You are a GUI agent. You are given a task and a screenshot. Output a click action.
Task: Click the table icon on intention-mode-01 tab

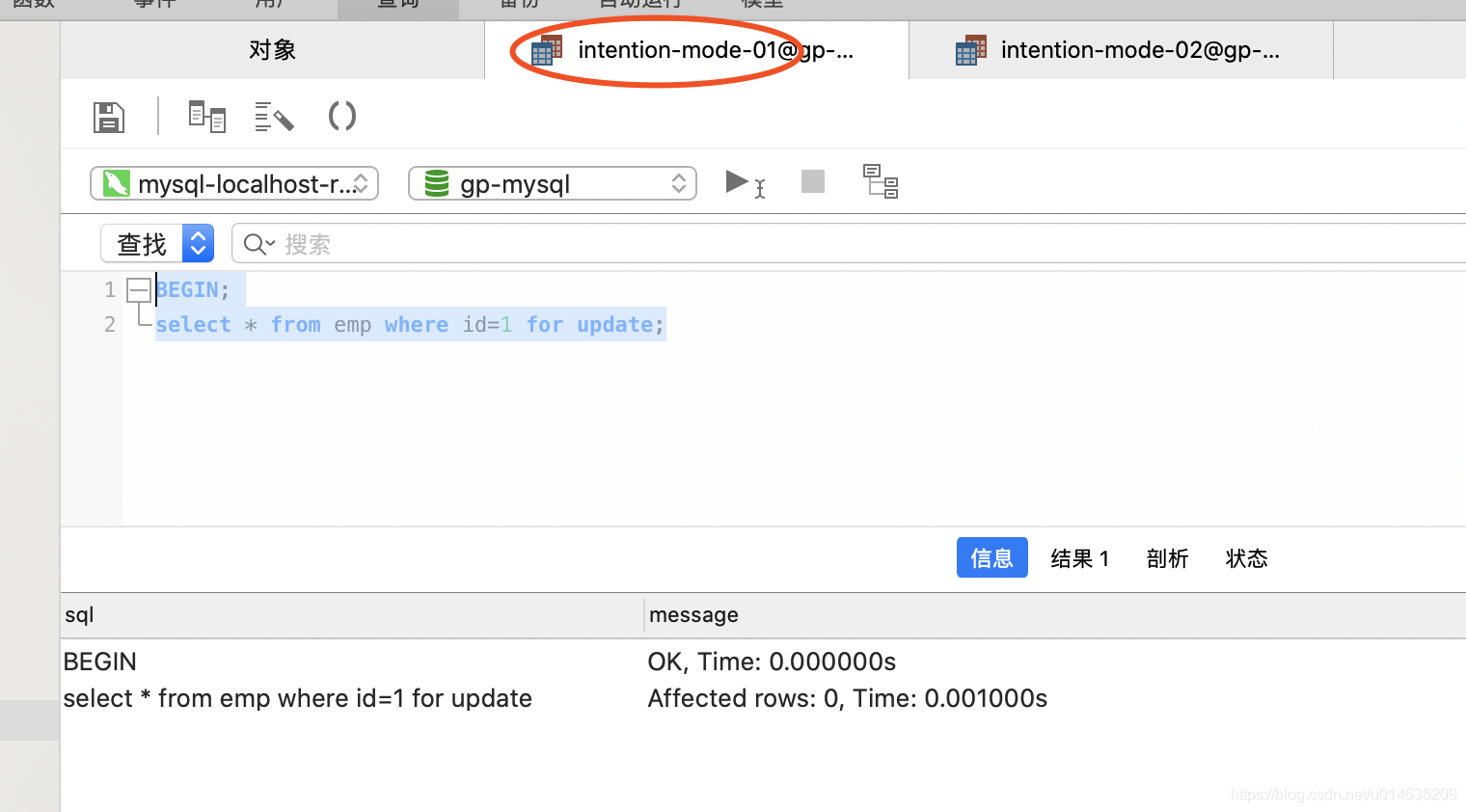point(547,50)
